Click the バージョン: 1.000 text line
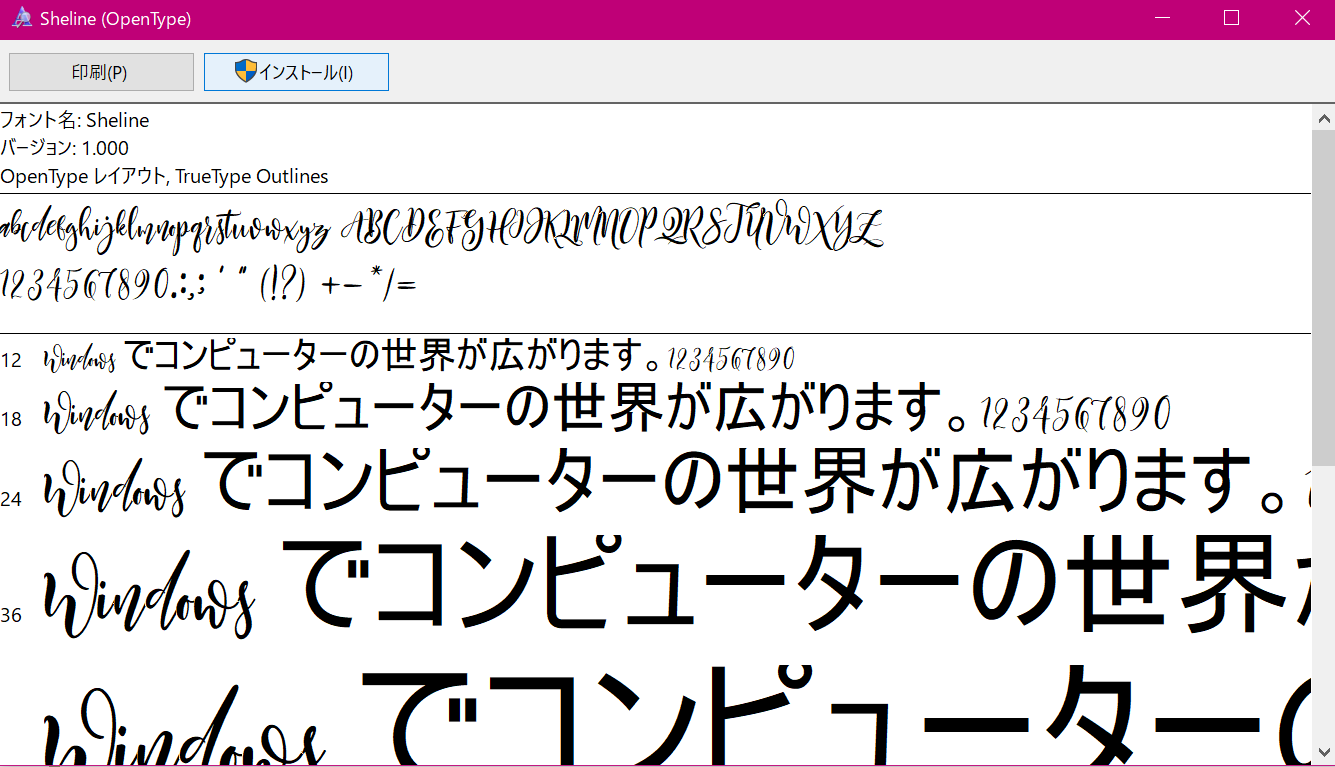This screenshot has width=1335, height=767. click(x=65, y=148)
